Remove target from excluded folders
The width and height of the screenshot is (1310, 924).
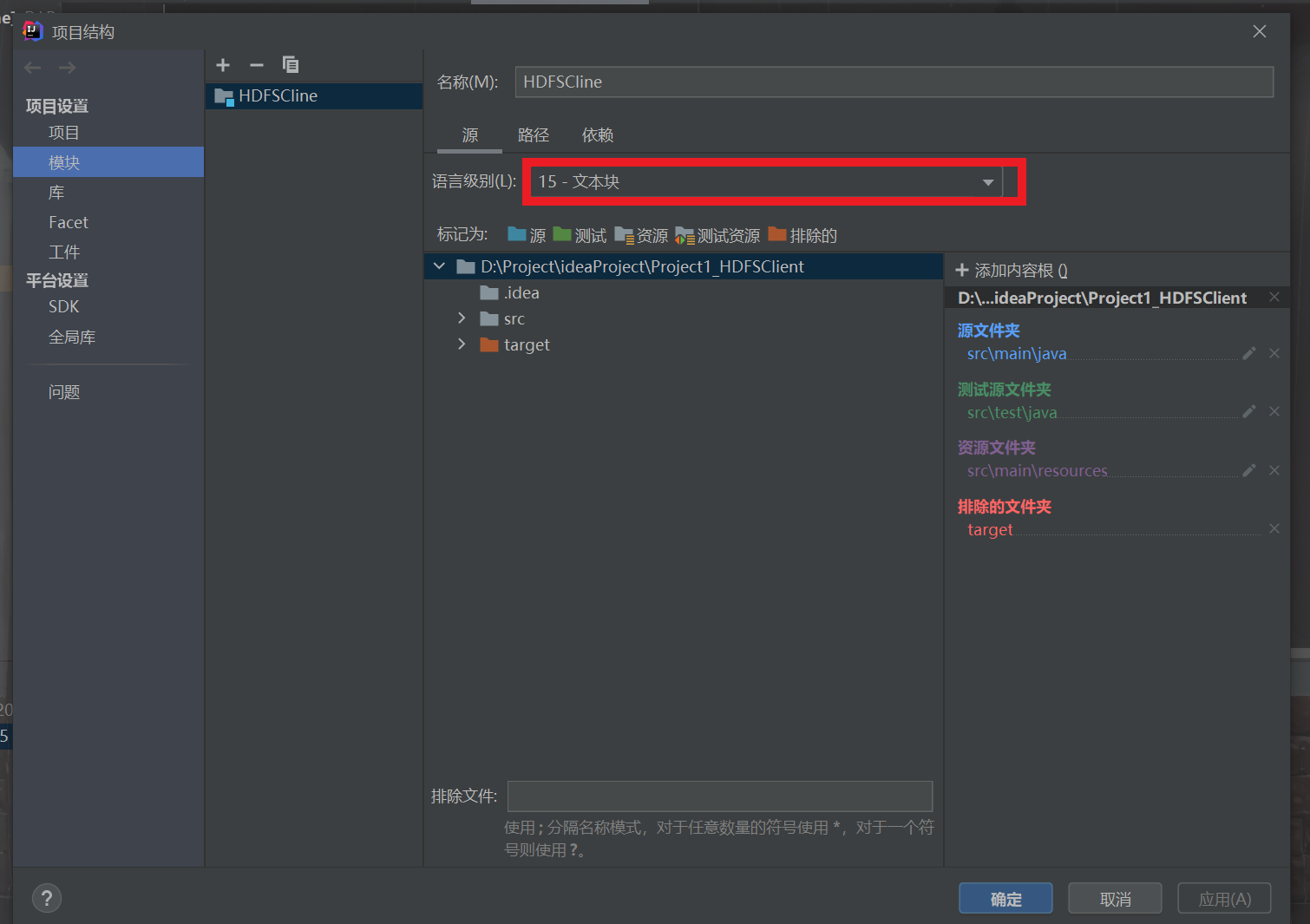(x=1274, y=528)
